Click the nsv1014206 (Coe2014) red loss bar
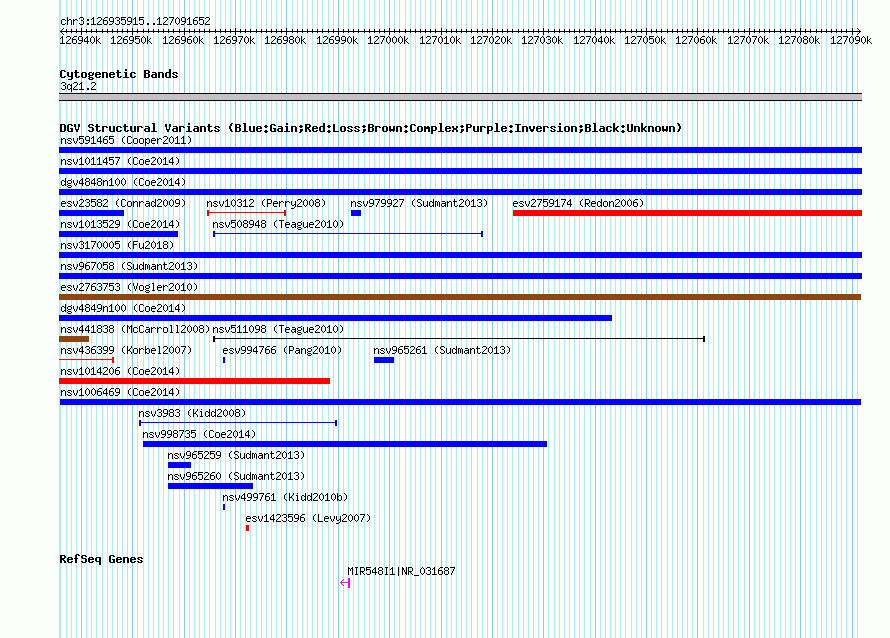 click(x=195, y=381)
